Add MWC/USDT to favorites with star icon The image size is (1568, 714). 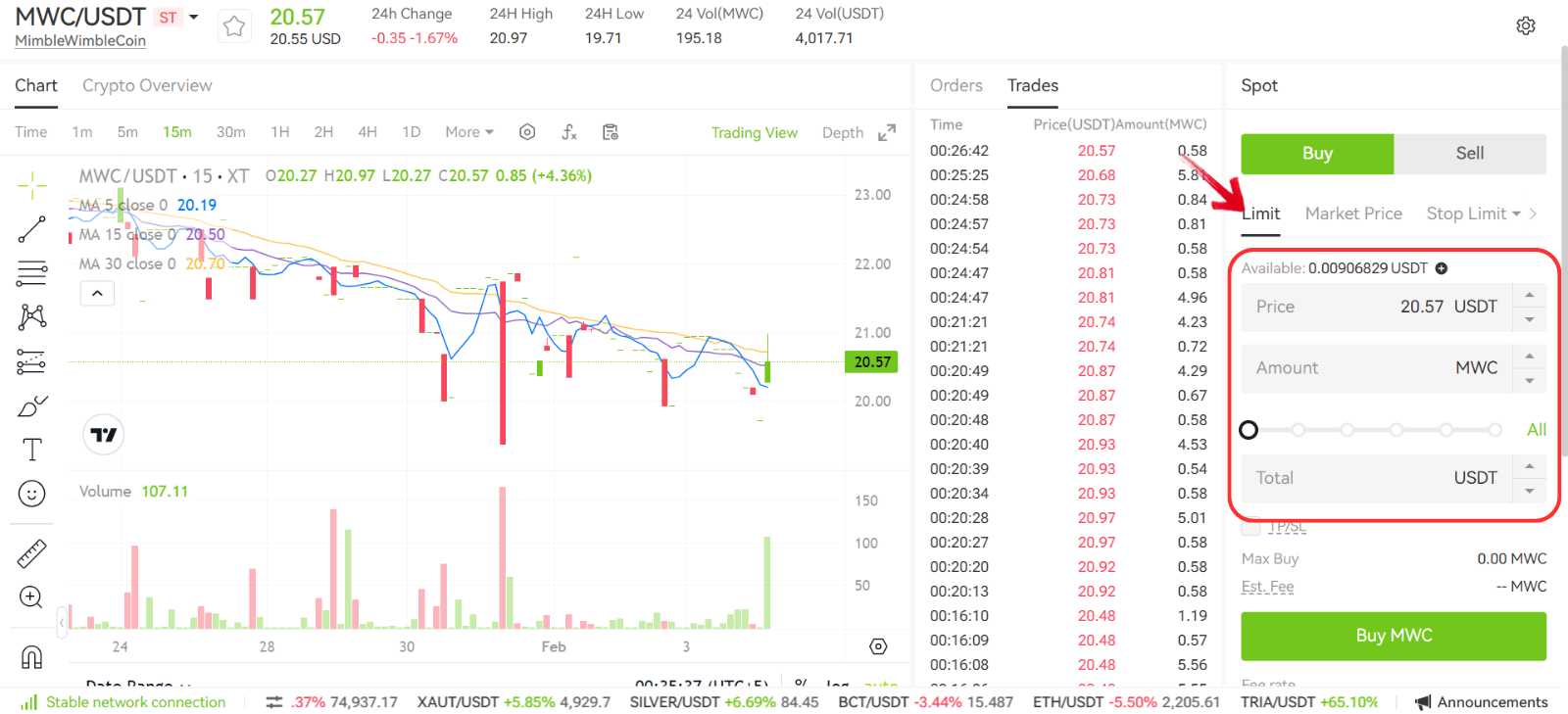pos(233,26)
